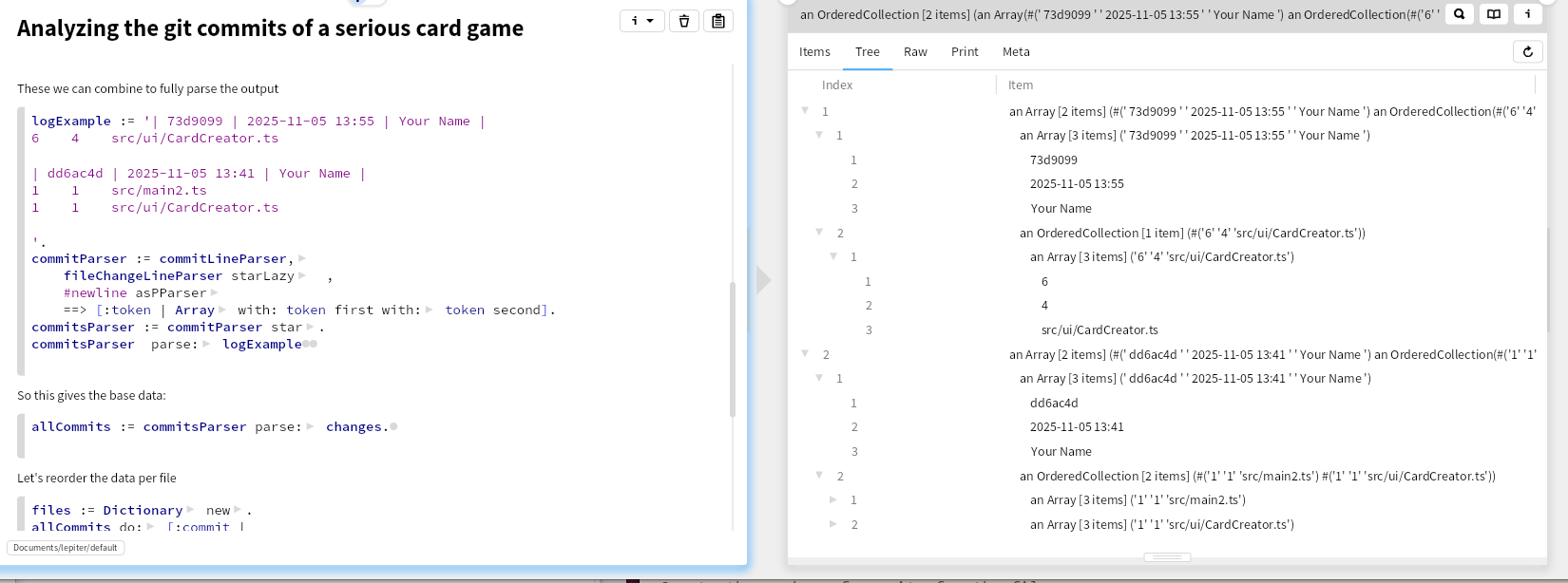Image resolution: width=1568 pixels, height=583 pixels.
Task: Click the Documents/lepiter/default database label
Action: pos(66,548)
